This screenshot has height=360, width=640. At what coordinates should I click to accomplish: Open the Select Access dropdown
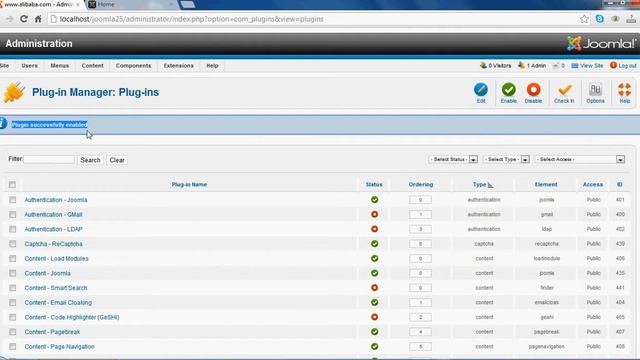tap(580, 159)
